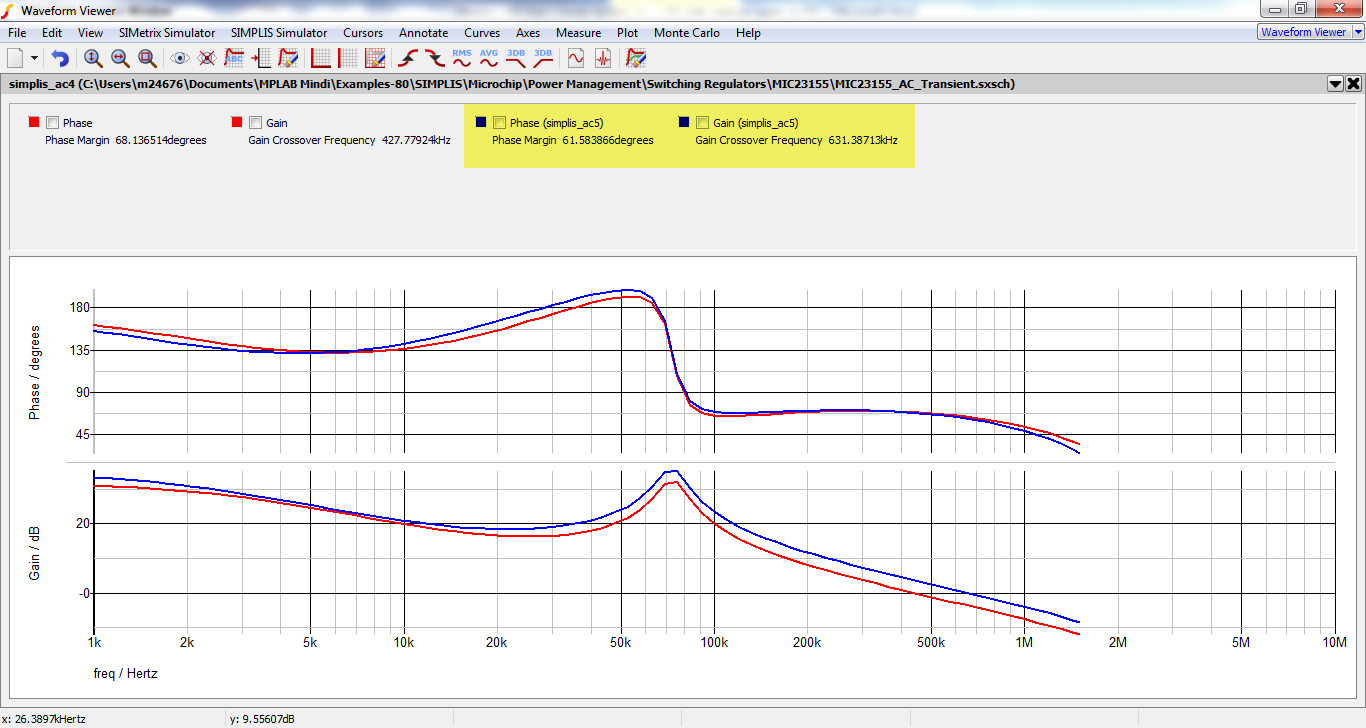This screenshot has height=728, width=1366.
Task: Click the Gain Crossover Frequency 631.38713kHz text
Action: 796,141
